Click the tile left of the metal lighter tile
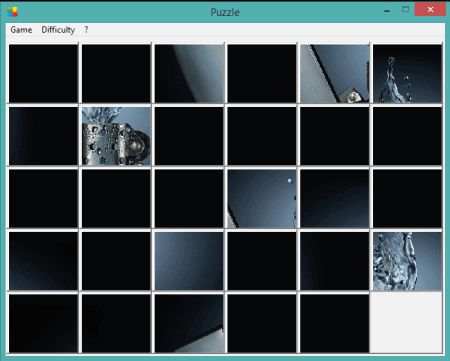The width and height of the screenshot is (450, 361). 43,136
